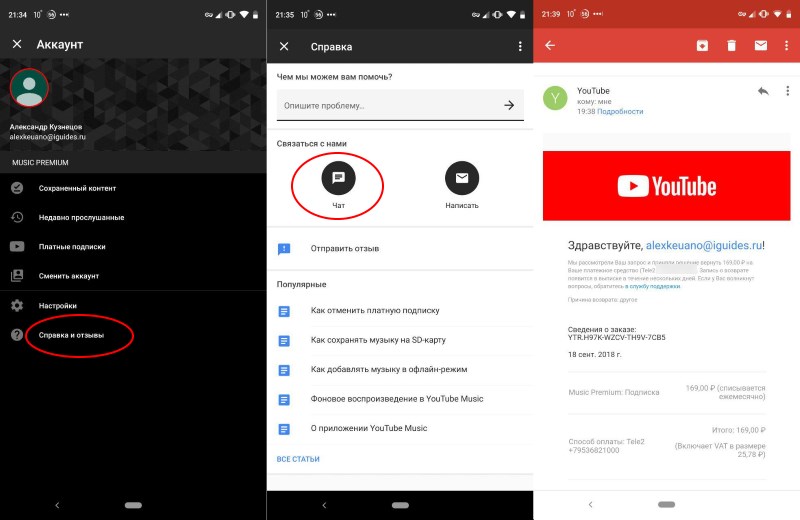Image resolution: width=800 pixels, height=520 pixels.
Task: Tap back navigation arrow in Справка screen
Action: pos(324,505)
